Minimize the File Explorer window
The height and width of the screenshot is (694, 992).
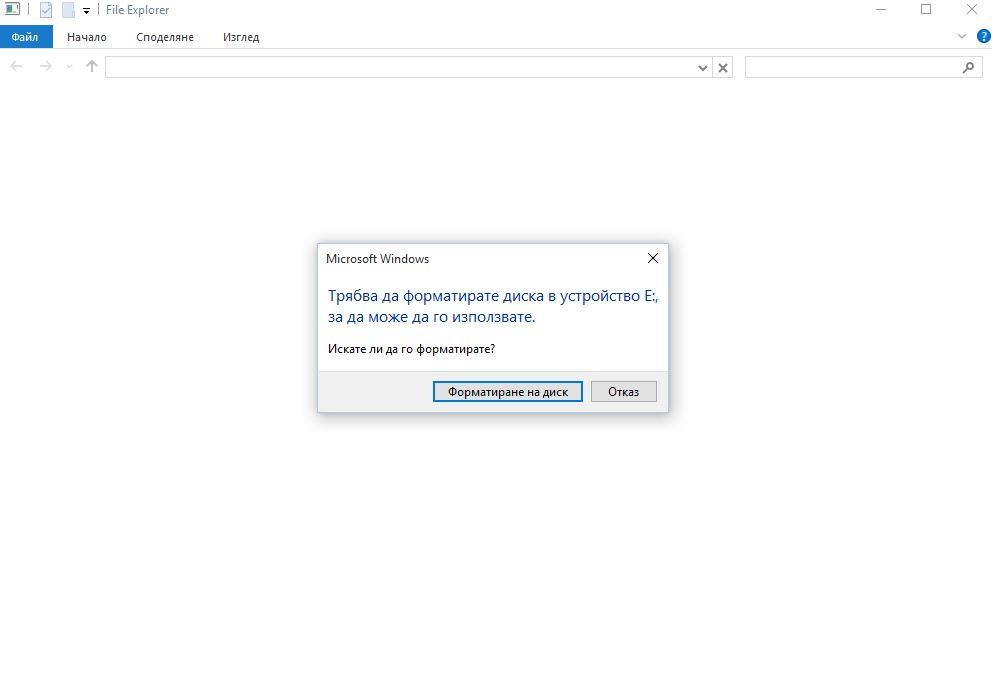(x=881, y=9)
